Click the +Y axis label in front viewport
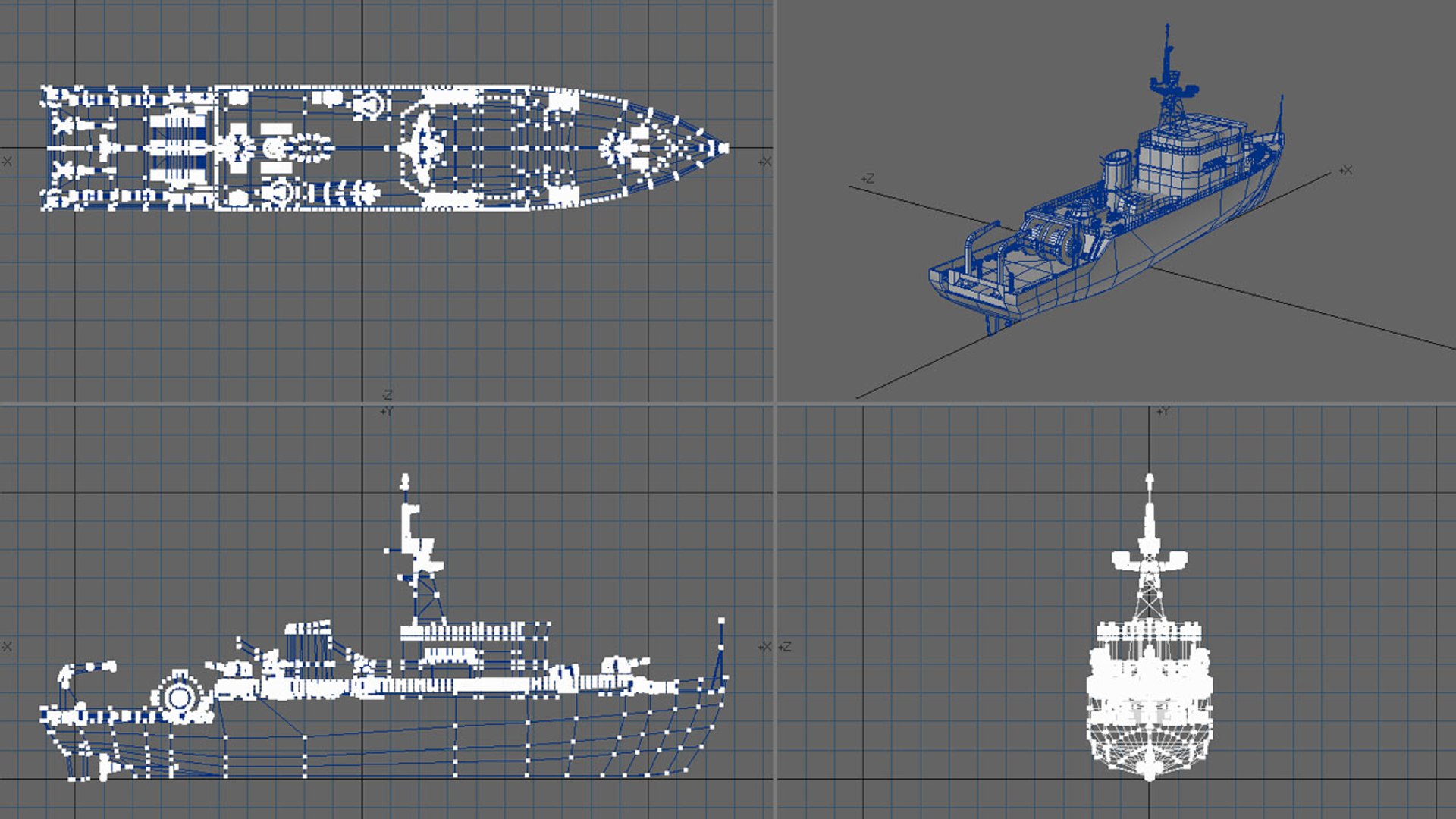1456x819 pixels. click(1163, 411)
